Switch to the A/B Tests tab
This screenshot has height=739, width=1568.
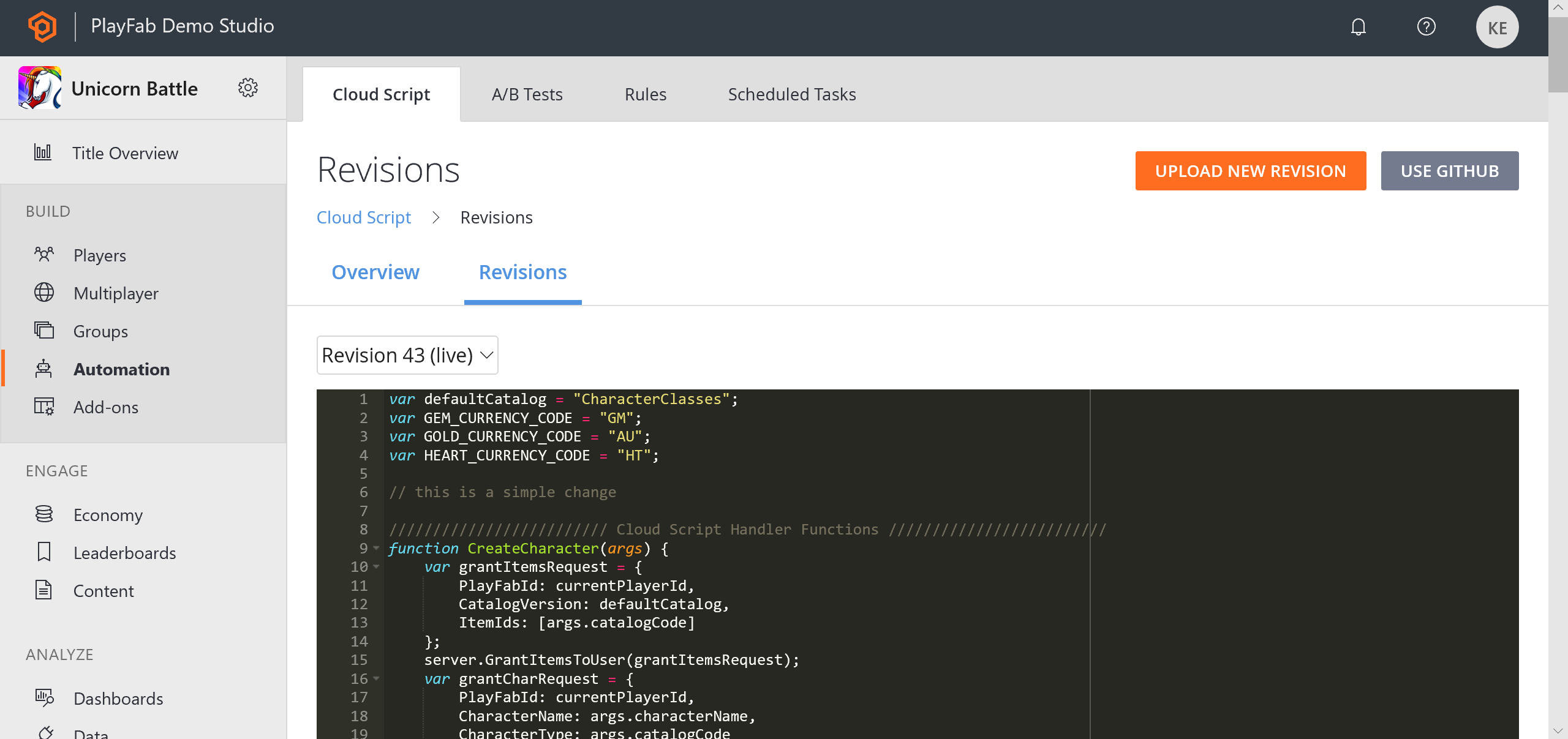click(x=527, y=94)
